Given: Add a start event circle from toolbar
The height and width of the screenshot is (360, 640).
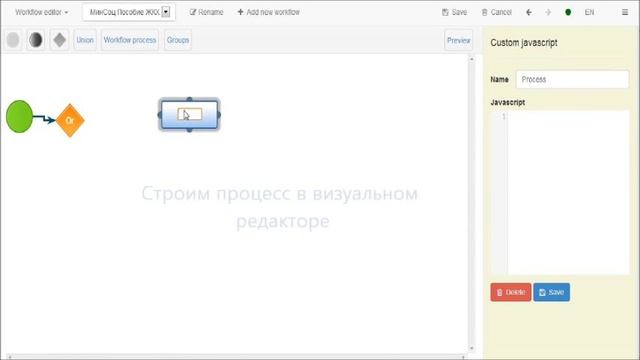Looking at the screenshot, I should 13,40.
